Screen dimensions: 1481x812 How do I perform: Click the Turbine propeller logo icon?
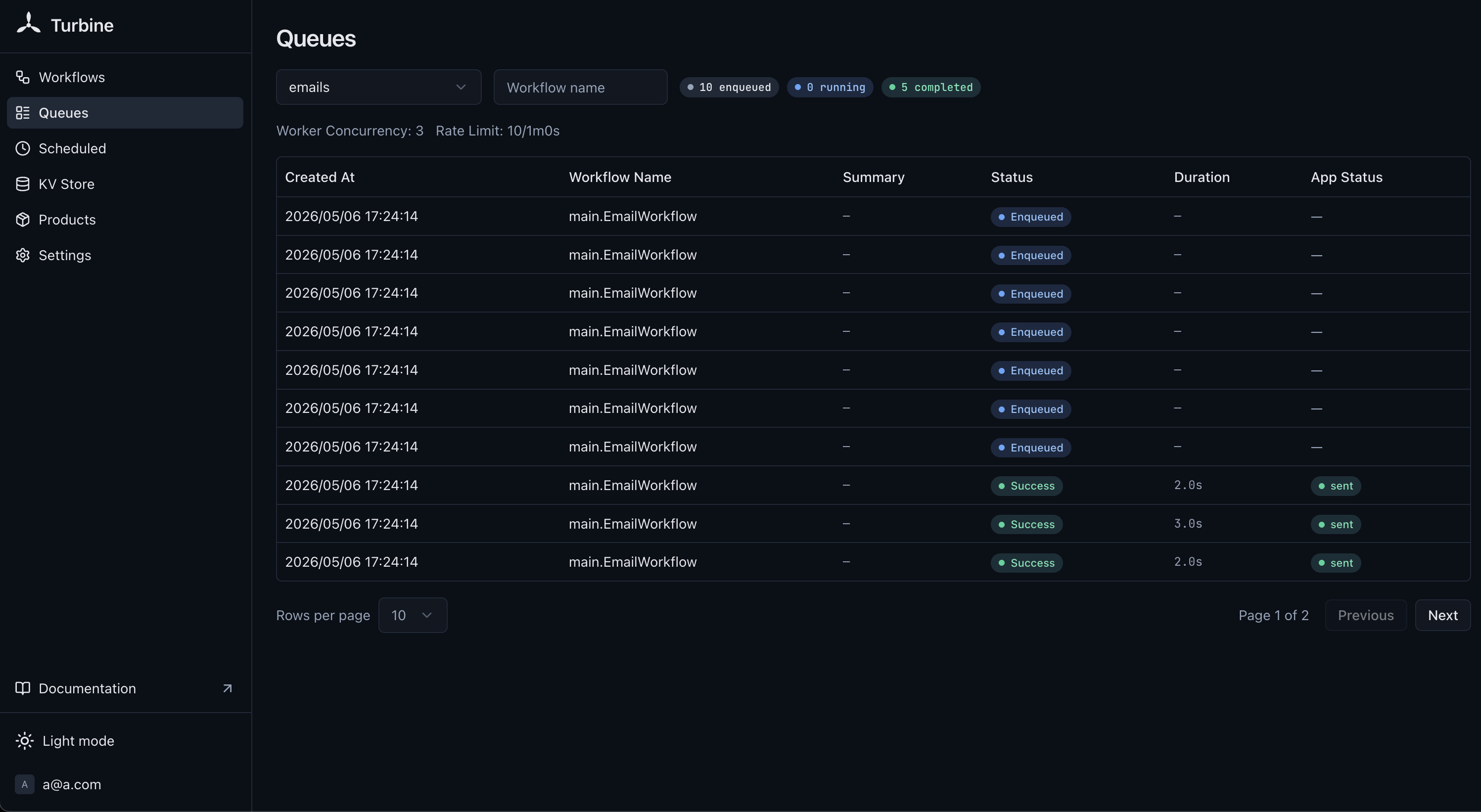28,24
